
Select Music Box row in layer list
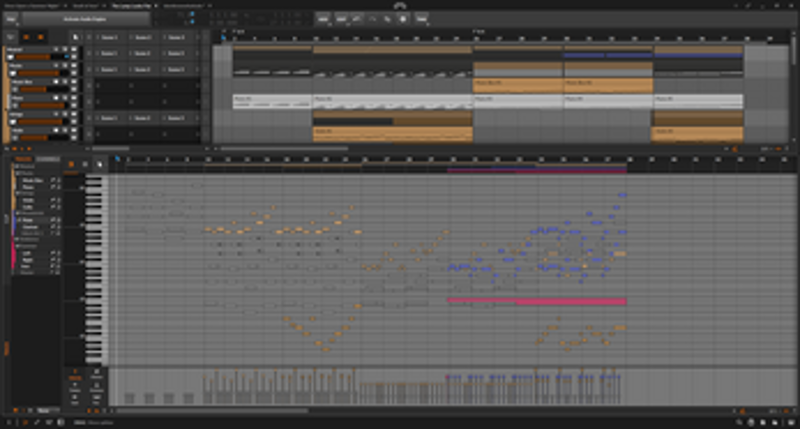point(37,180)
